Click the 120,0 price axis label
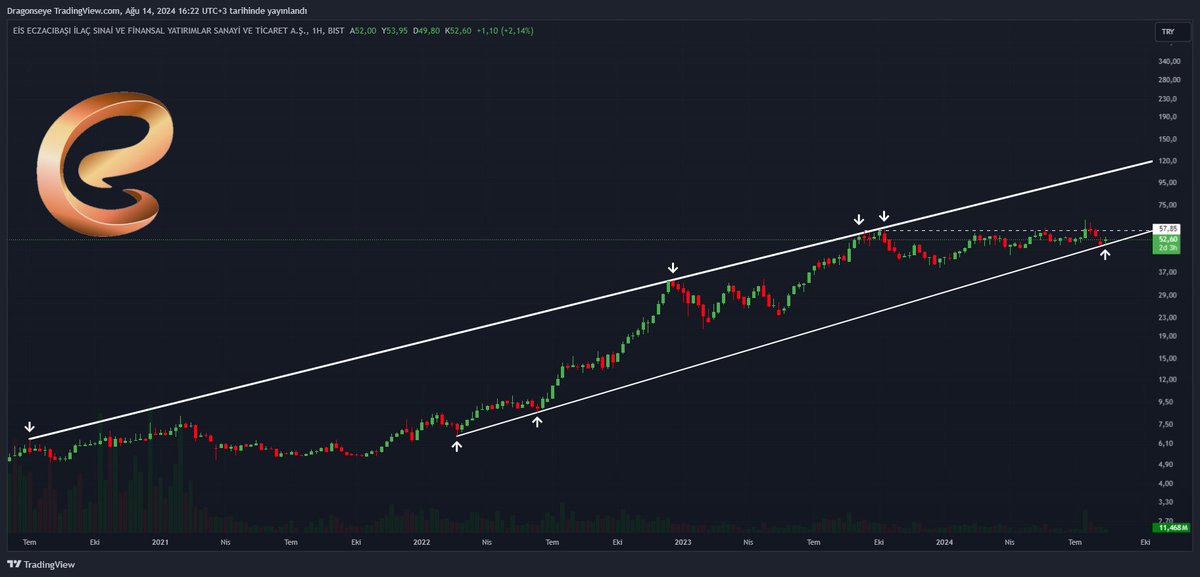This screenshot has width=1200, height=577. 1168,160
